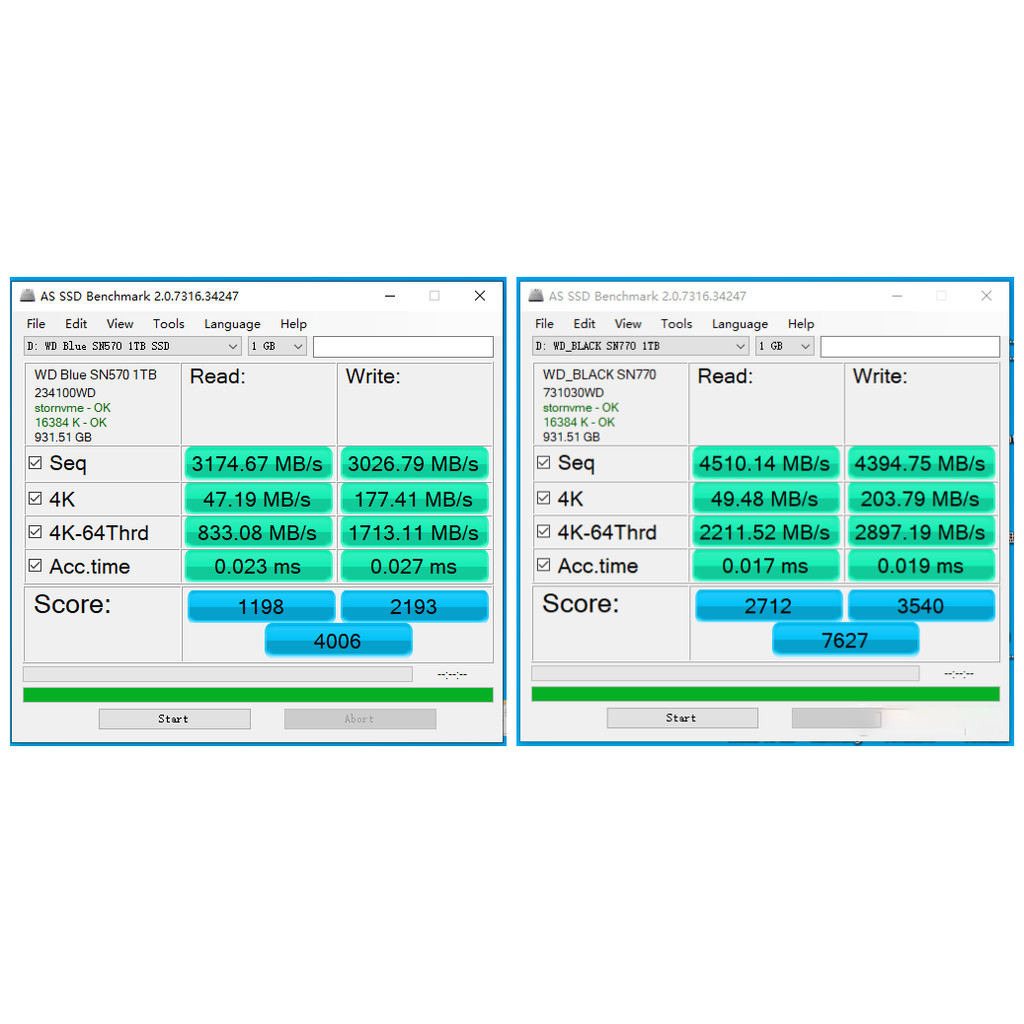Toggle the Seq checkbox for the SN770
Viewport: 1024px width, 1024px height.
pos(543,463)
